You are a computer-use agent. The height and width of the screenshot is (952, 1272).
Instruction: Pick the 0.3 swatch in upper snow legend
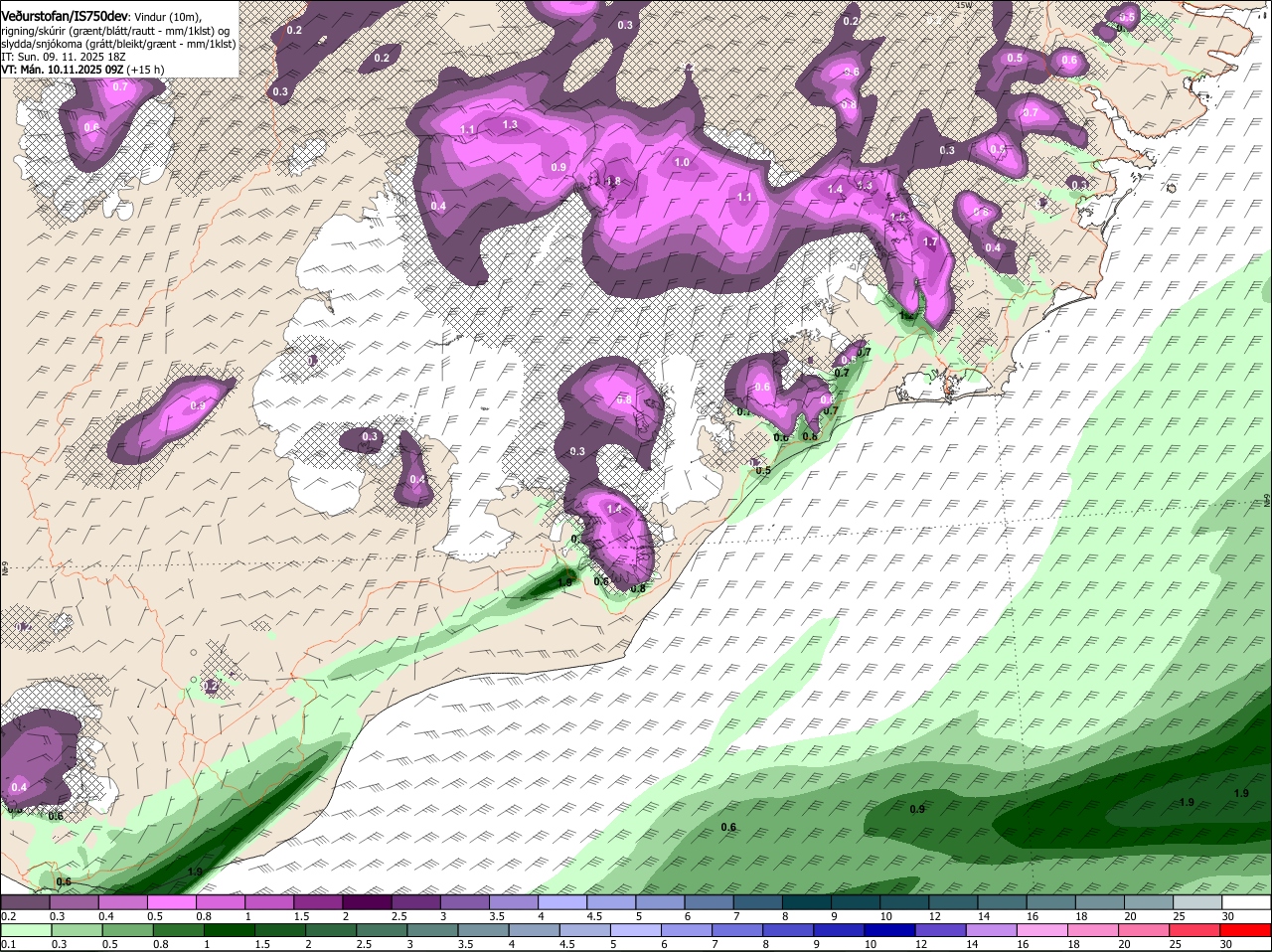point(74,901)
